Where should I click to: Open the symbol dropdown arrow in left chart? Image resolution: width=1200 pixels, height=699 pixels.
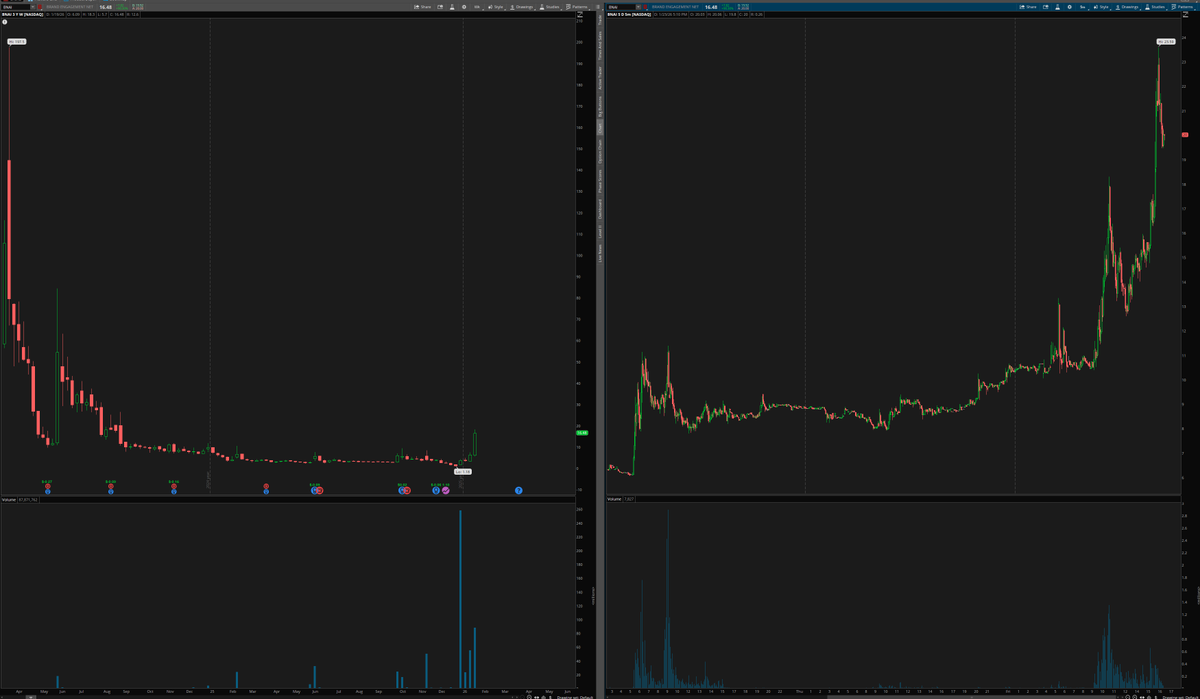[33, 7]
